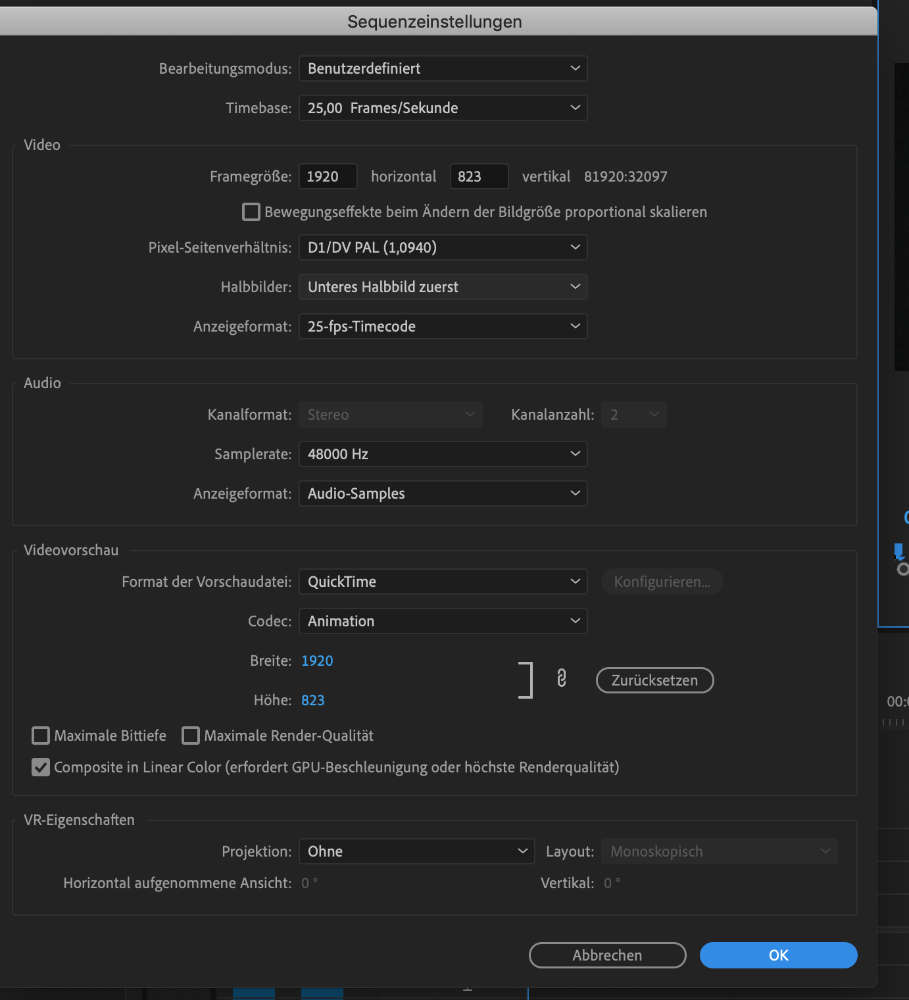The width and height of the screenshot is (909, 1000).
Task: Open the Timebase frame rate dropdown
Action: [x=442, y=108]
